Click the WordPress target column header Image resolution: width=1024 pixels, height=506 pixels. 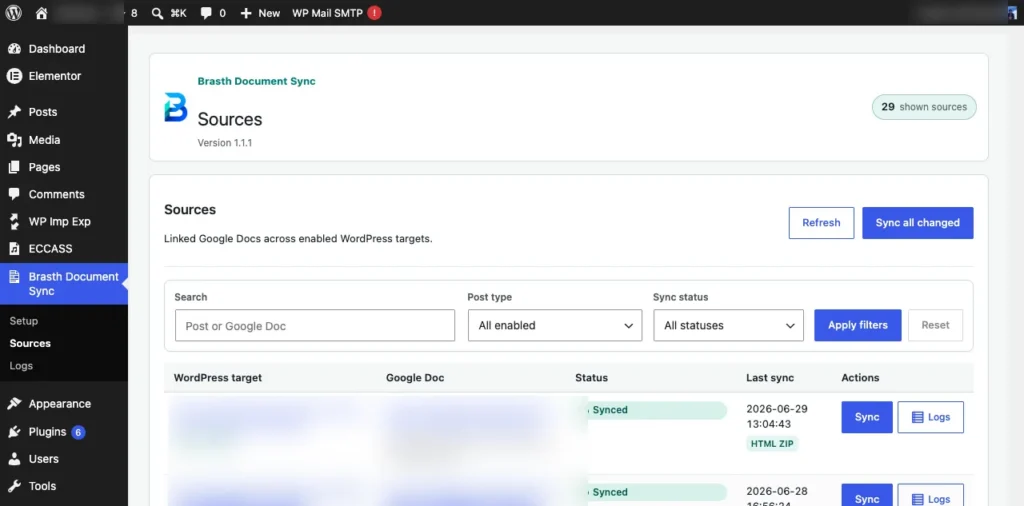tap(218, 378)
